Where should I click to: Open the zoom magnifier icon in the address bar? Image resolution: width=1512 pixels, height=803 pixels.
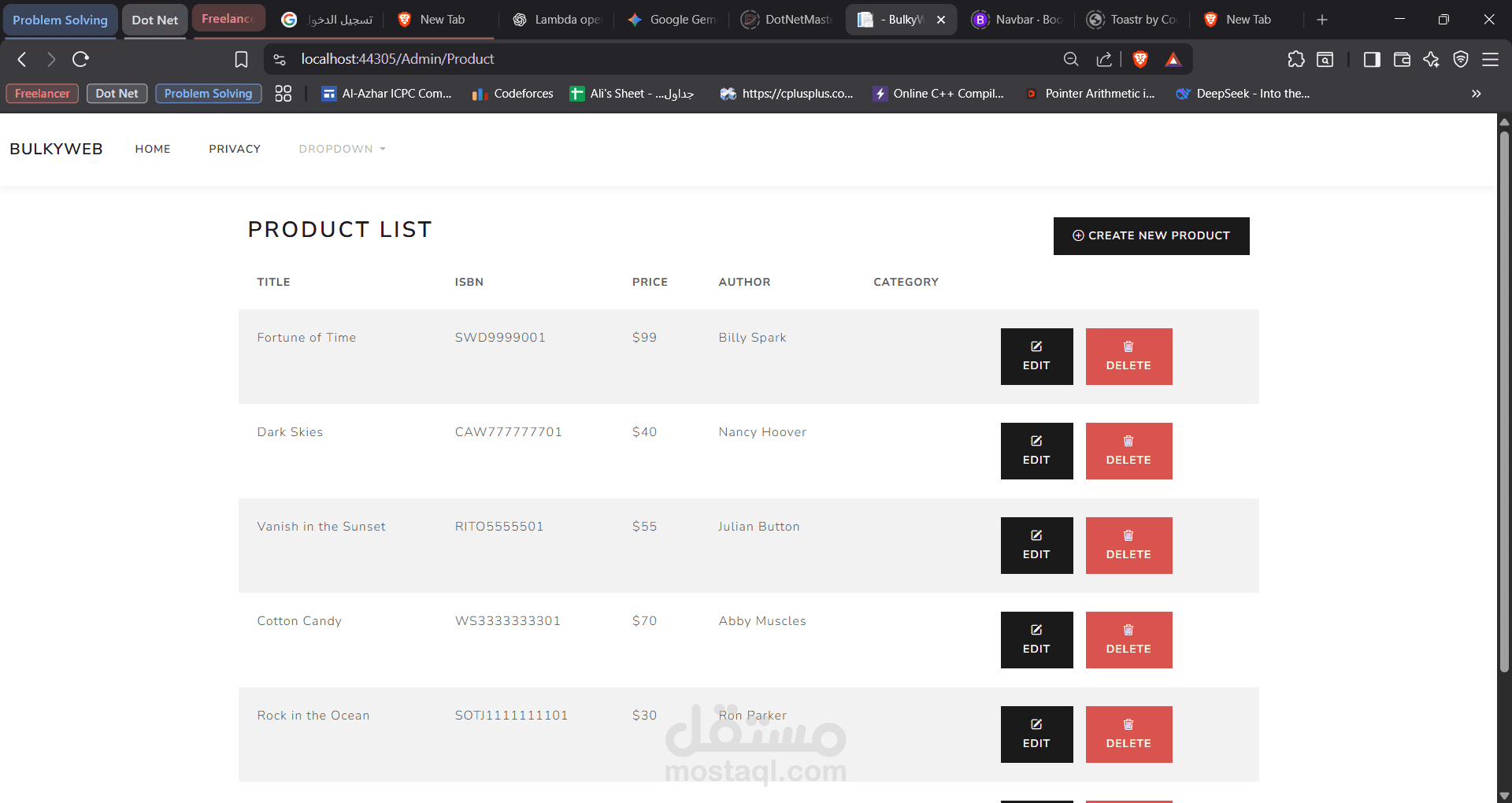tap(1071, 59)
